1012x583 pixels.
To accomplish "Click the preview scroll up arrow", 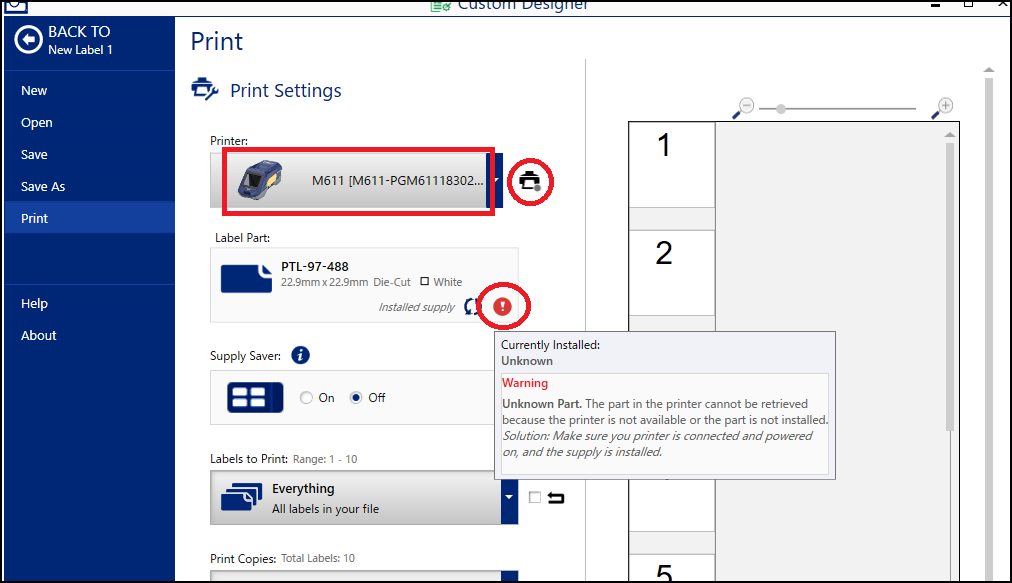I will click(949, 134).
